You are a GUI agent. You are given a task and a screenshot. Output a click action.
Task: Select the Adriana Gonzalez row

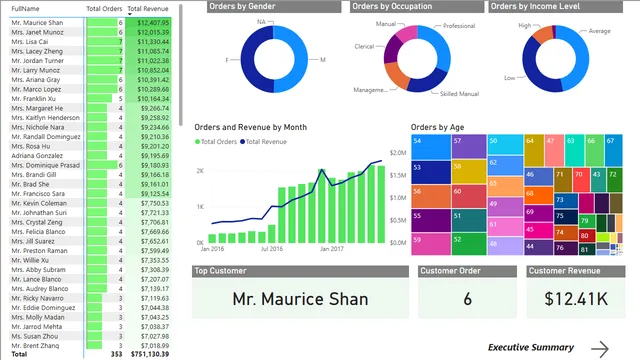[x=90, y=156]
